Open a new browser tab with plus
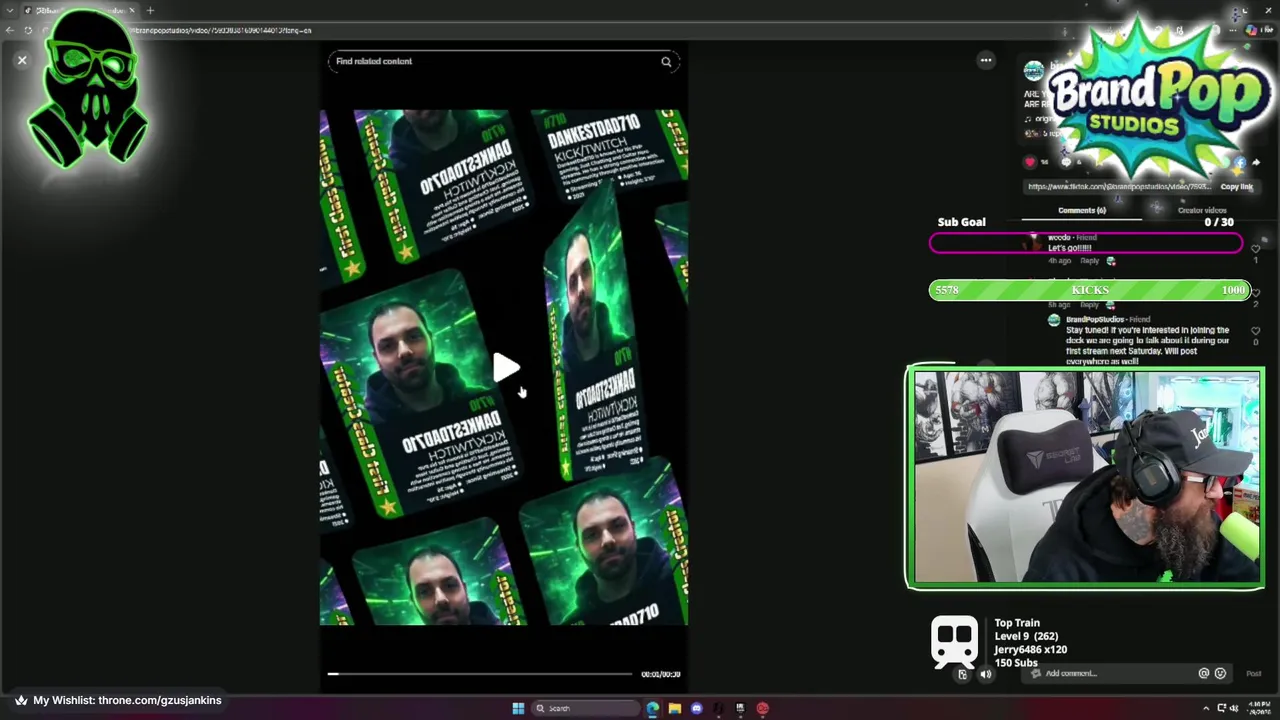 [150, 11]
